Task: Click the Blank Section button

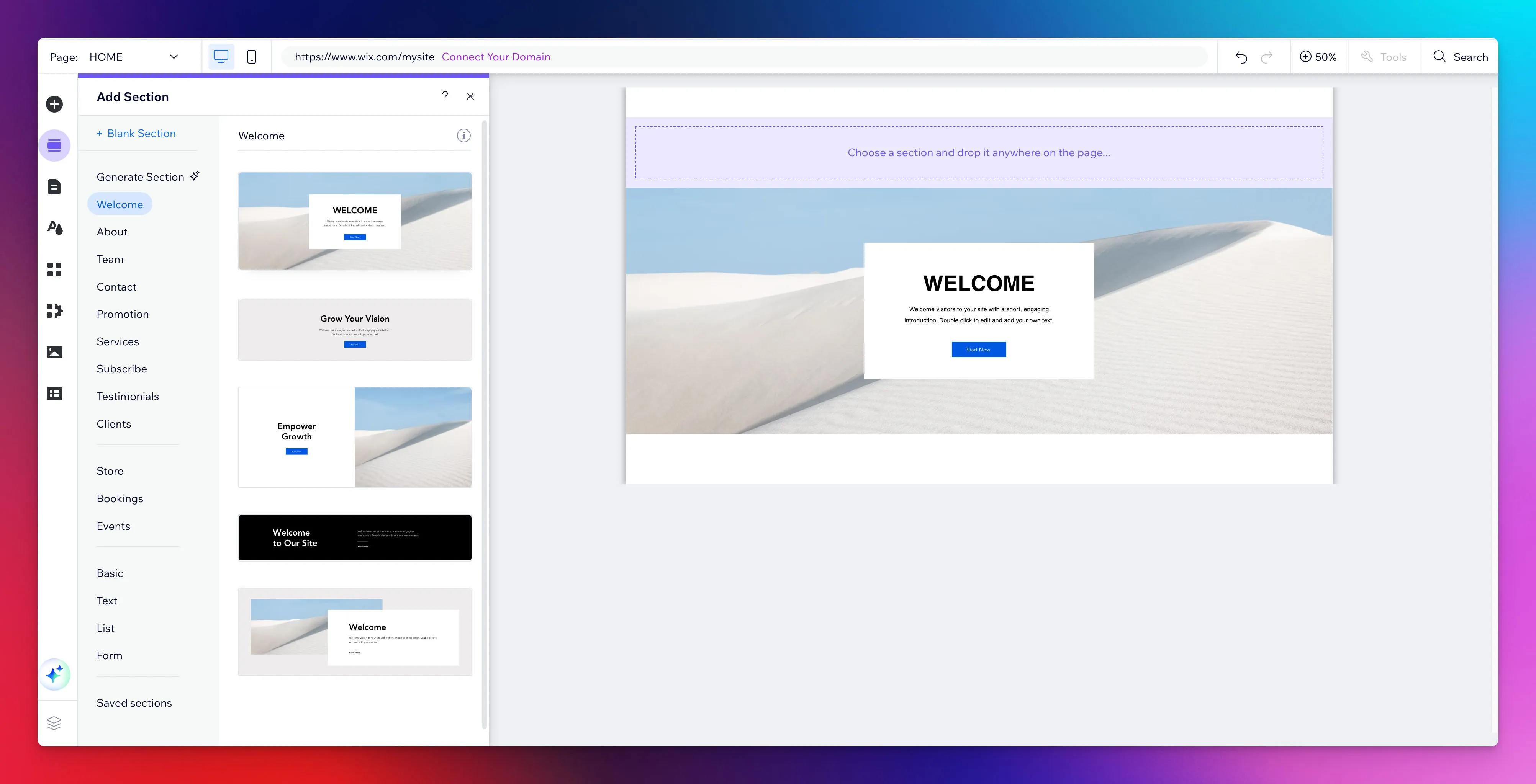Action: point(136,134)
